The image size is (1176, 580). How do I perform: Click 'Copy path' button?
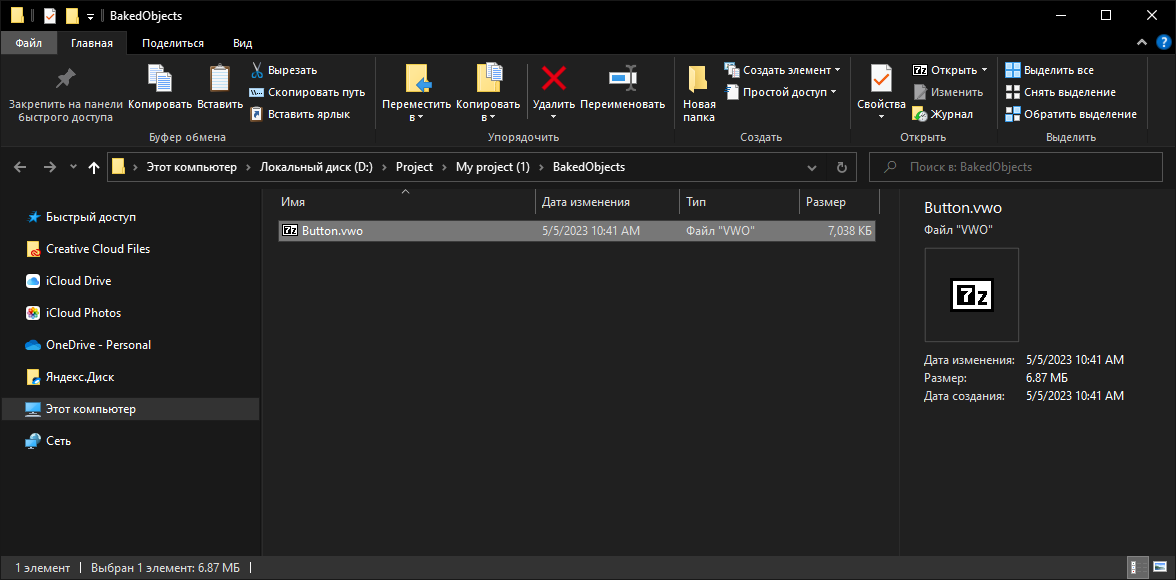(x=308, y=92)
